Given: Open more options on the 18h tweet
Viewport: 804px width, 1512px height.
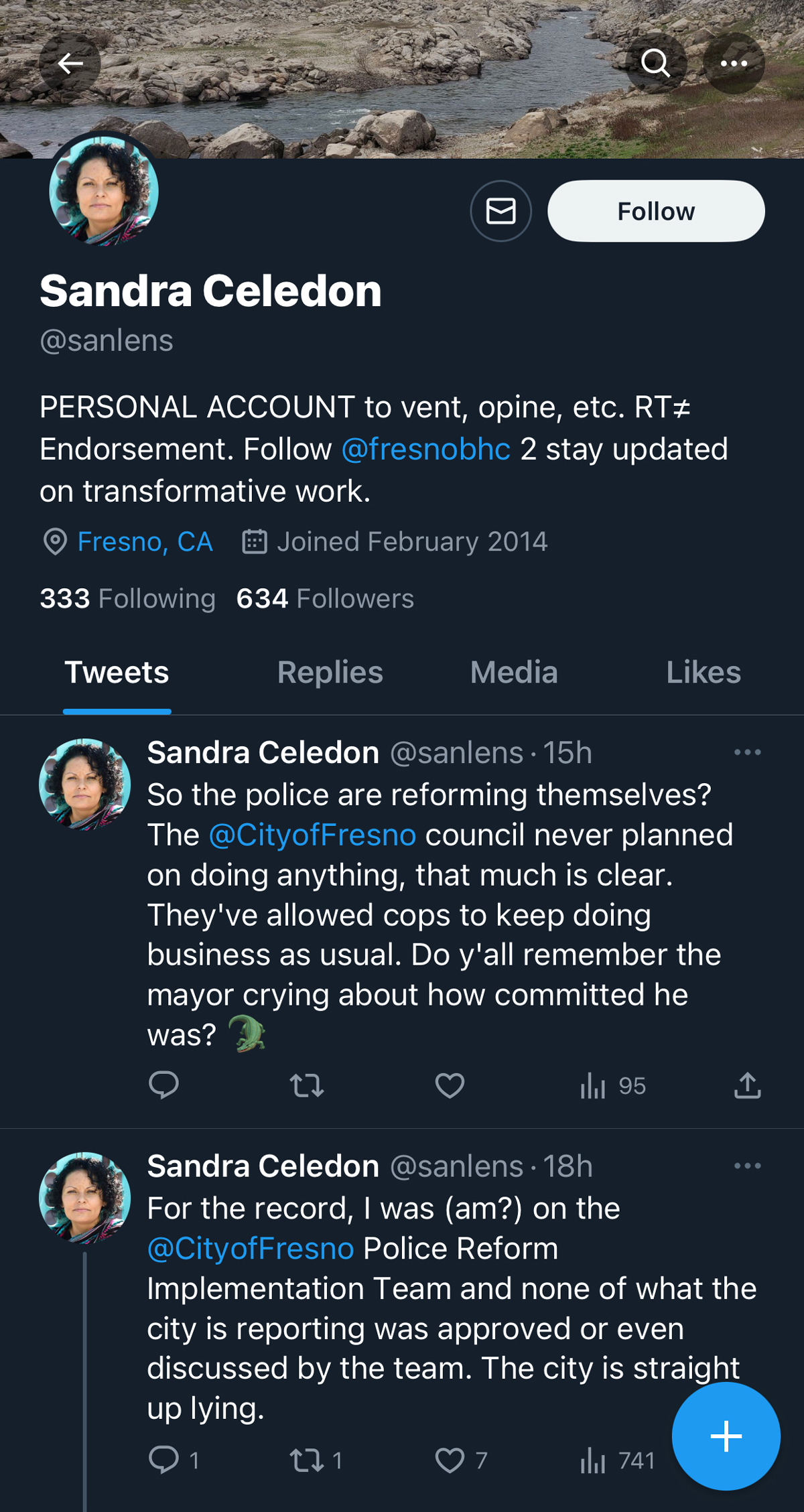Looking at the screenshot, I should point(747,1166).
